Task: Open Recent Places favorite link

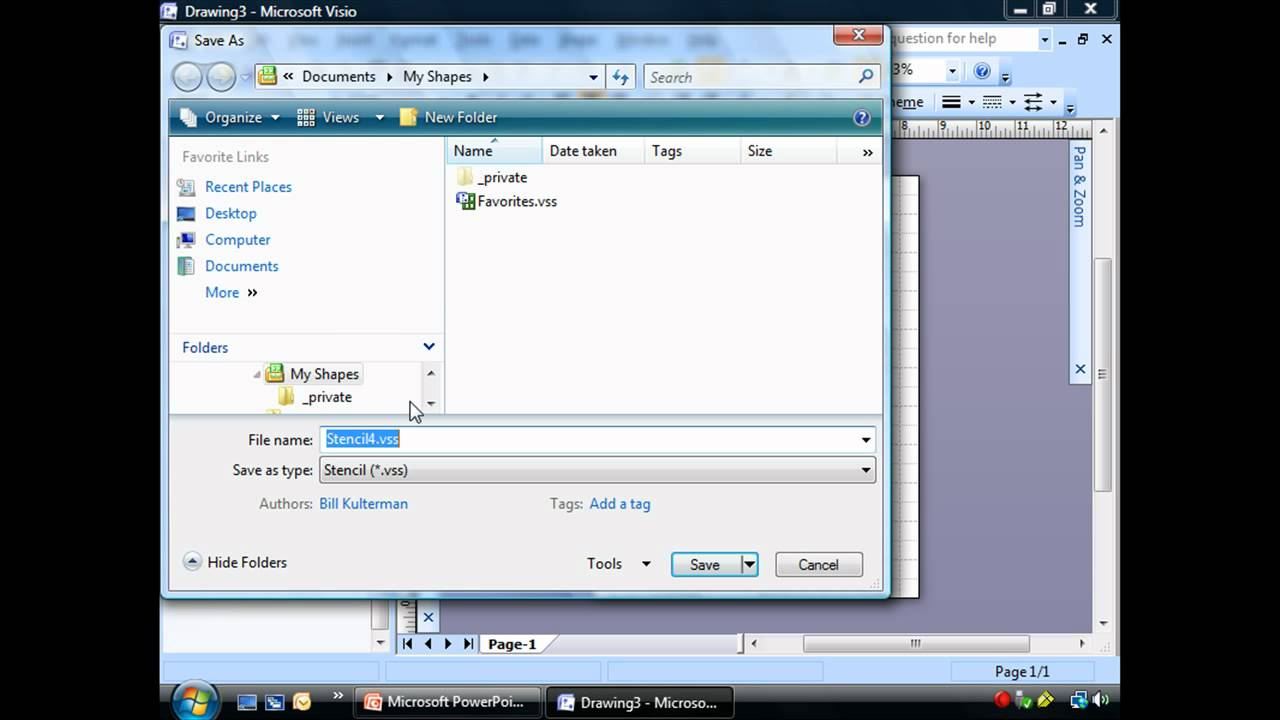Action: pos(248,187)
